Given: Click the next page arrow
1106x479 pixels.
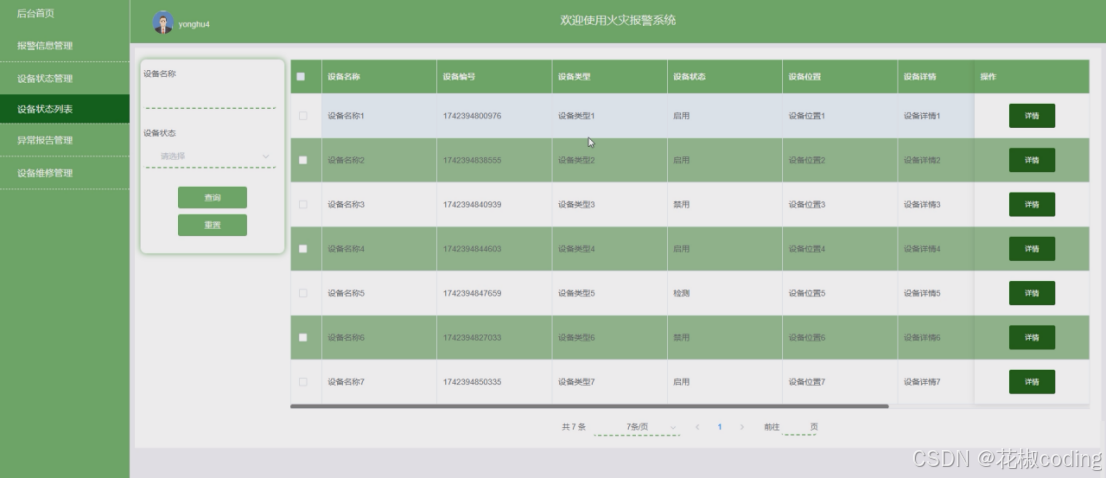Looking at the screenshot, I should 741,427.
